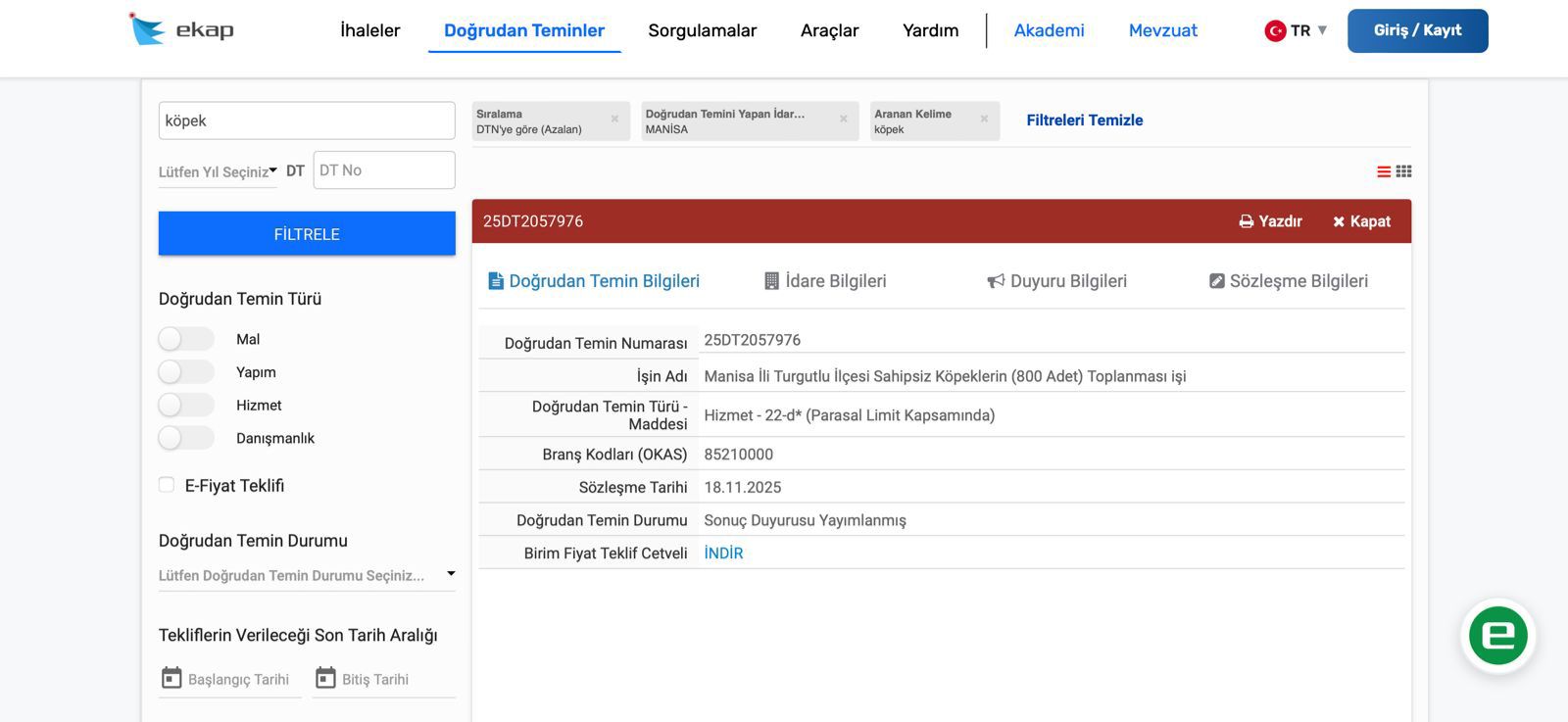Print using the Yazdır button
The image size is (1568, 722).
(x=1270, y=221)
